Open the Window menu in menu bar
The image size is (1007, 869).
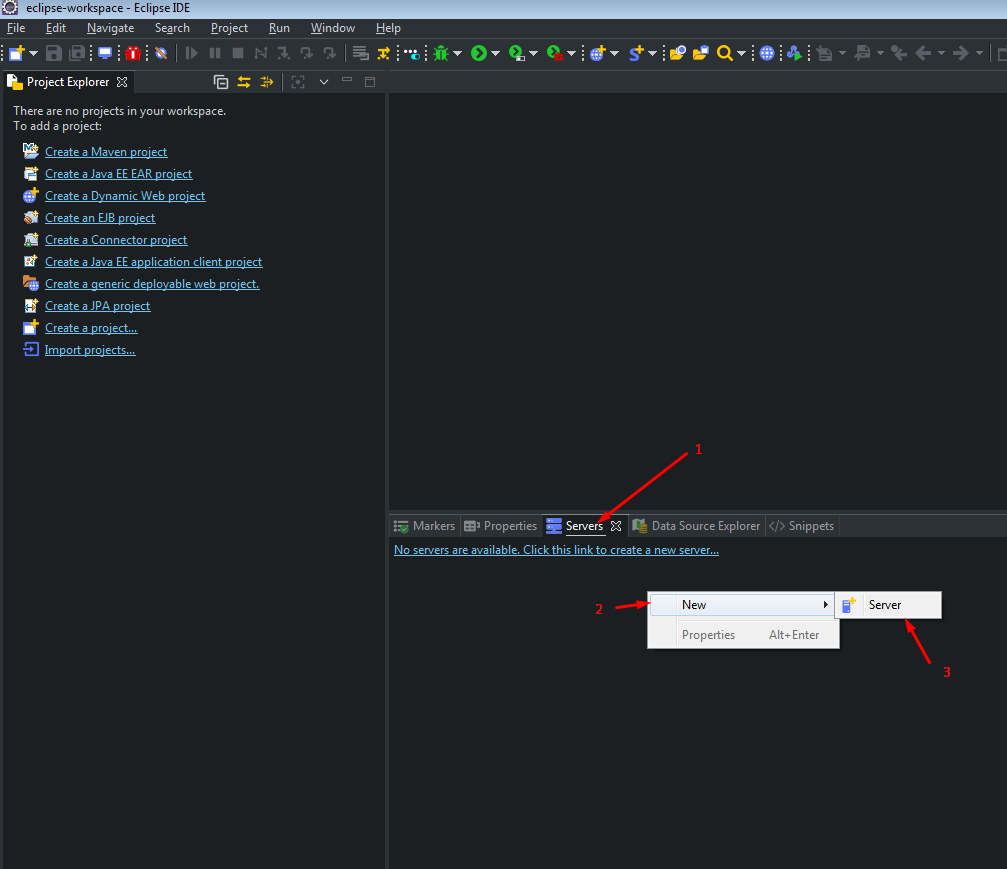tap(332, 28)
